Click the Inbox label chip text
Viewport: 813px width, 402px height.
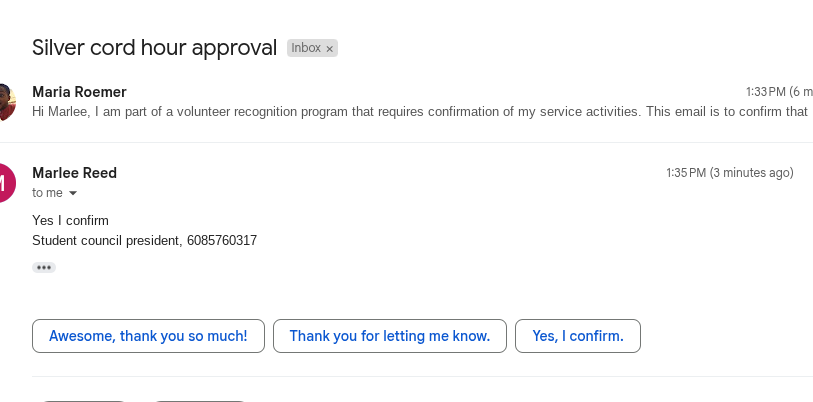click(305, 48)
